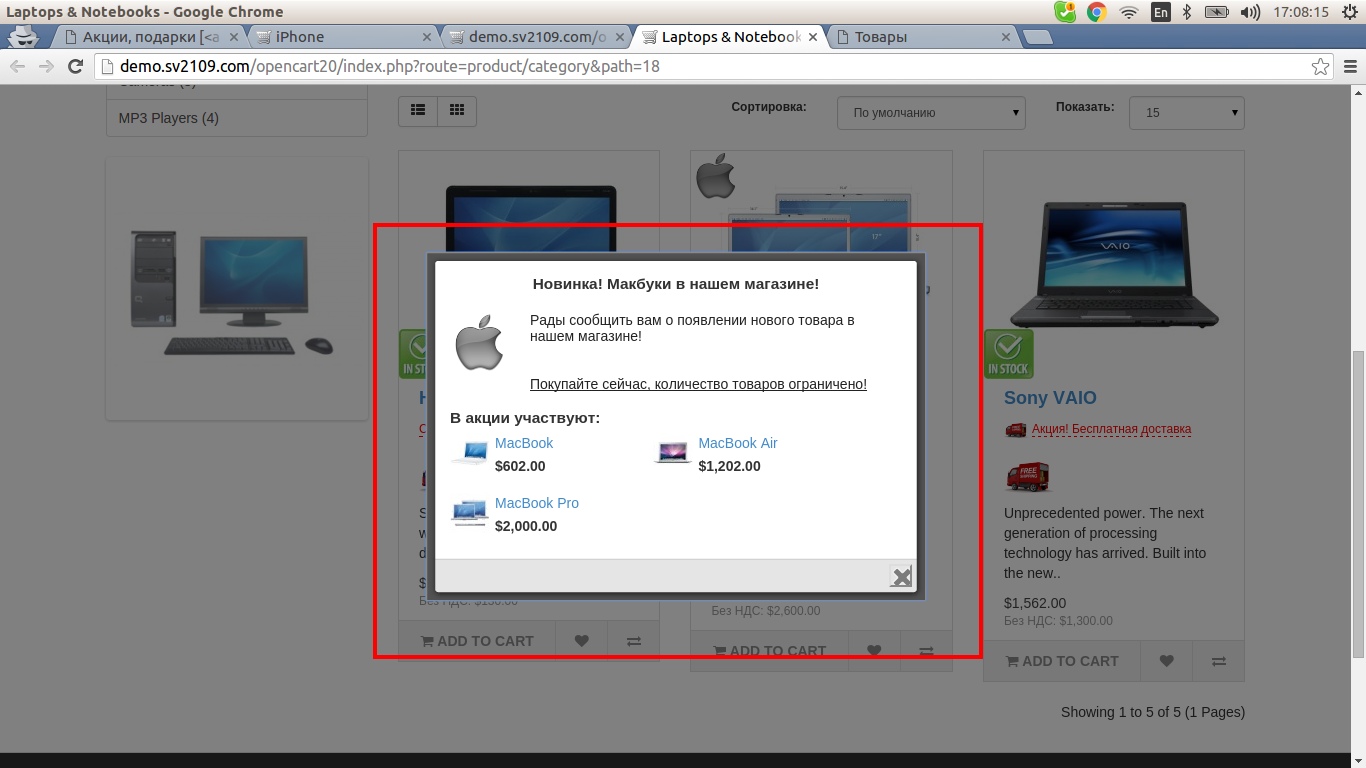Open the Сортировка sort dropdown

(x=930, y=113)
